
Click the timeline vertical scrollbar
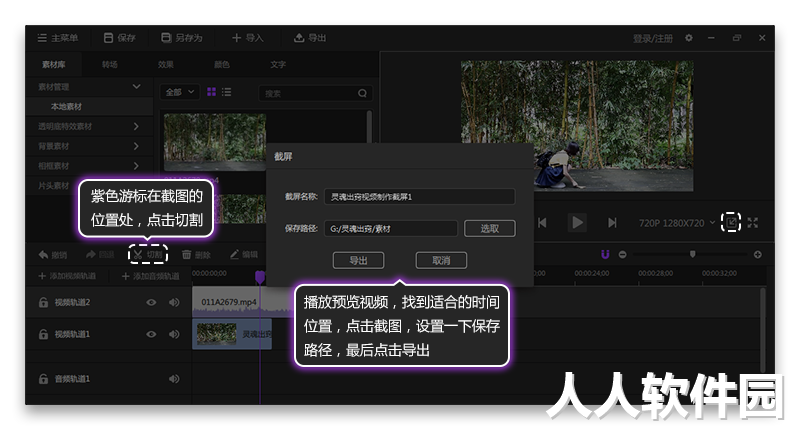click(x=763, y=331)
